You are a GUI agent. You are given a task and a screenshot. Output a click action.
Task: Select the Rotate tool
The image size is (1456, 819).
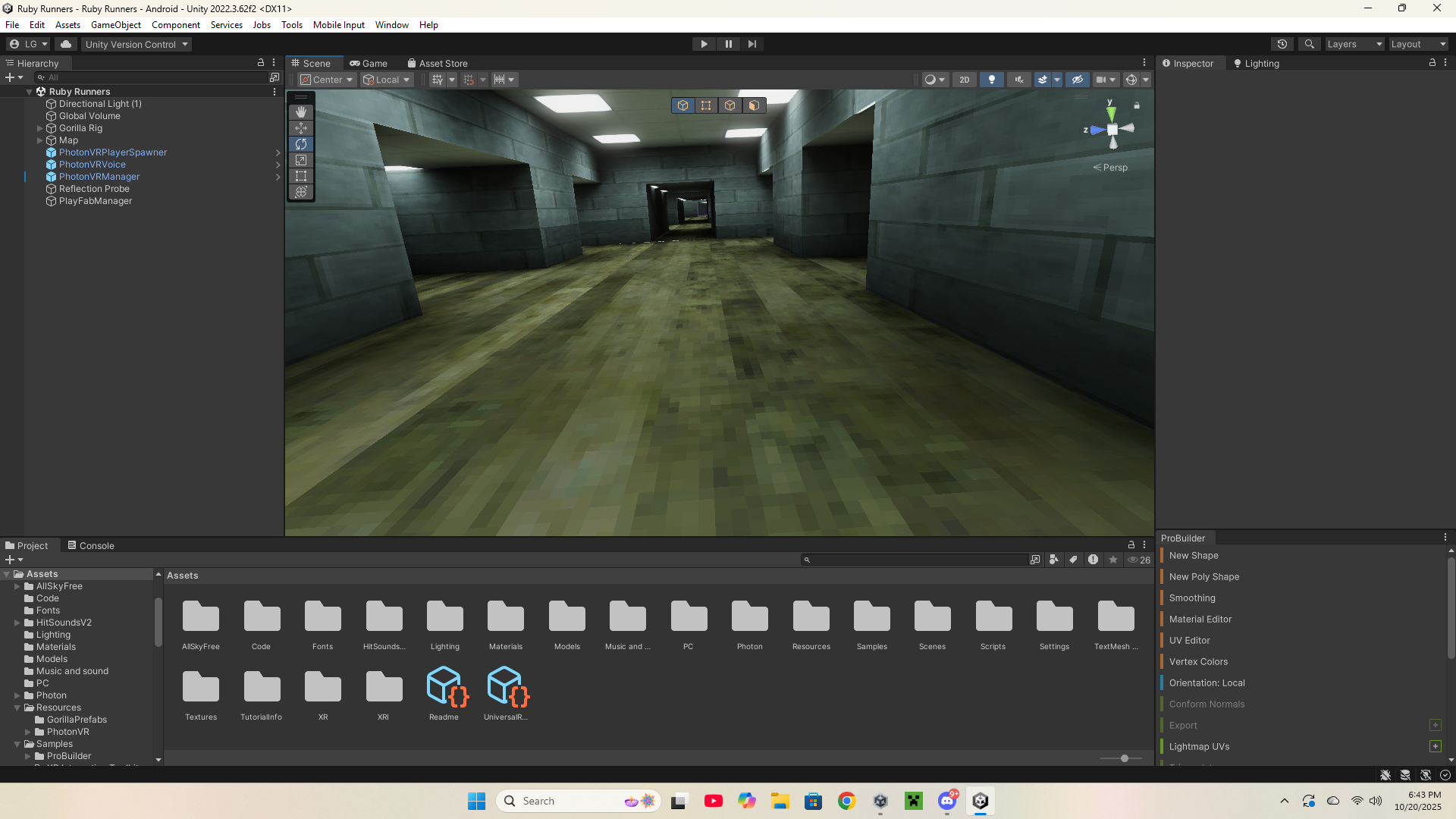(x=301, y=144)
